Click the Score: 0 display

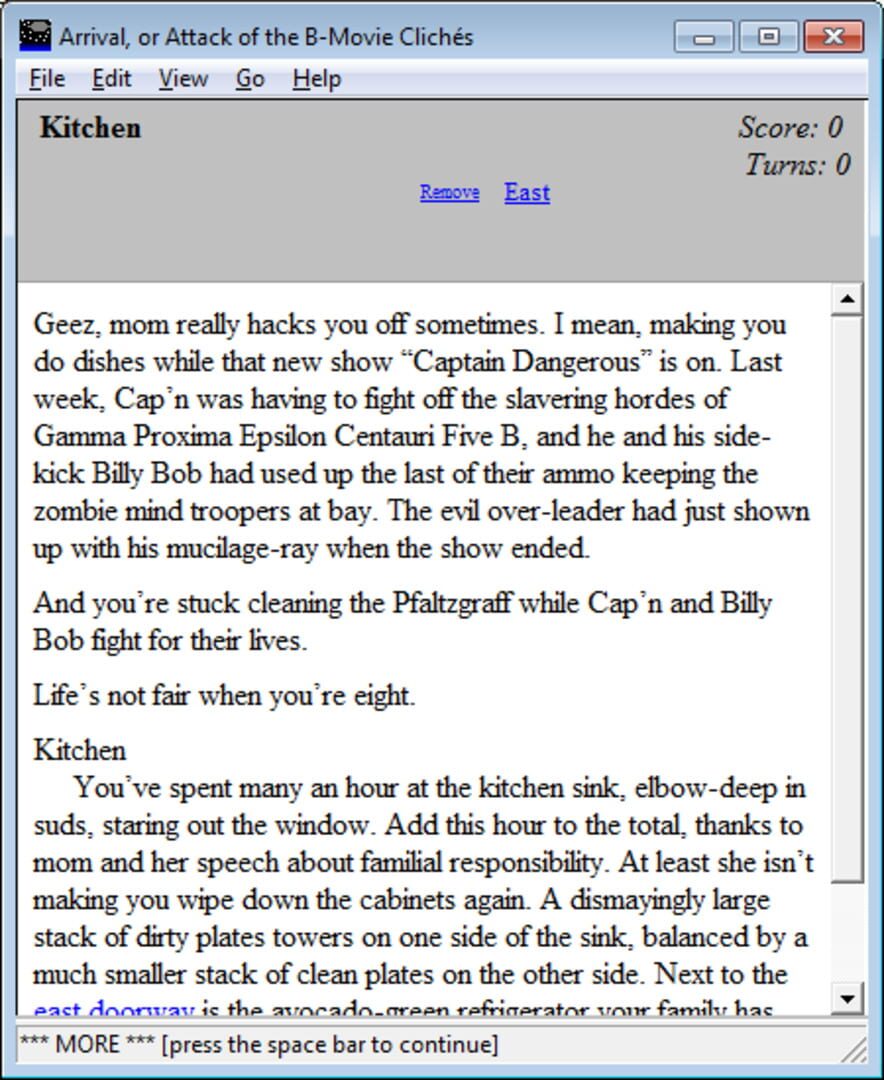[789, 127]
